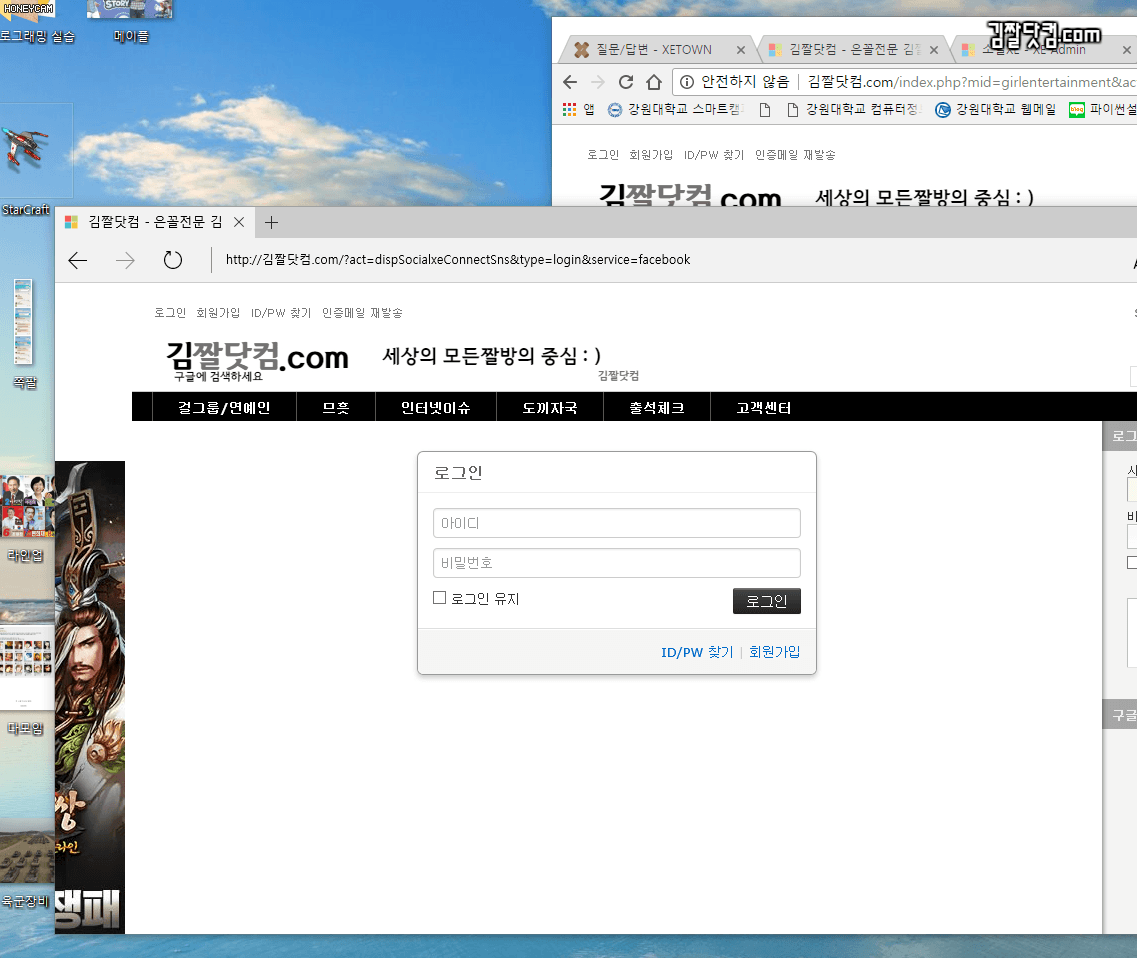Screen dimensions: 1137x958
Task: Enable the 로그인 유지 checkbox
Action: pyautogui.click(x=439, y=598)
